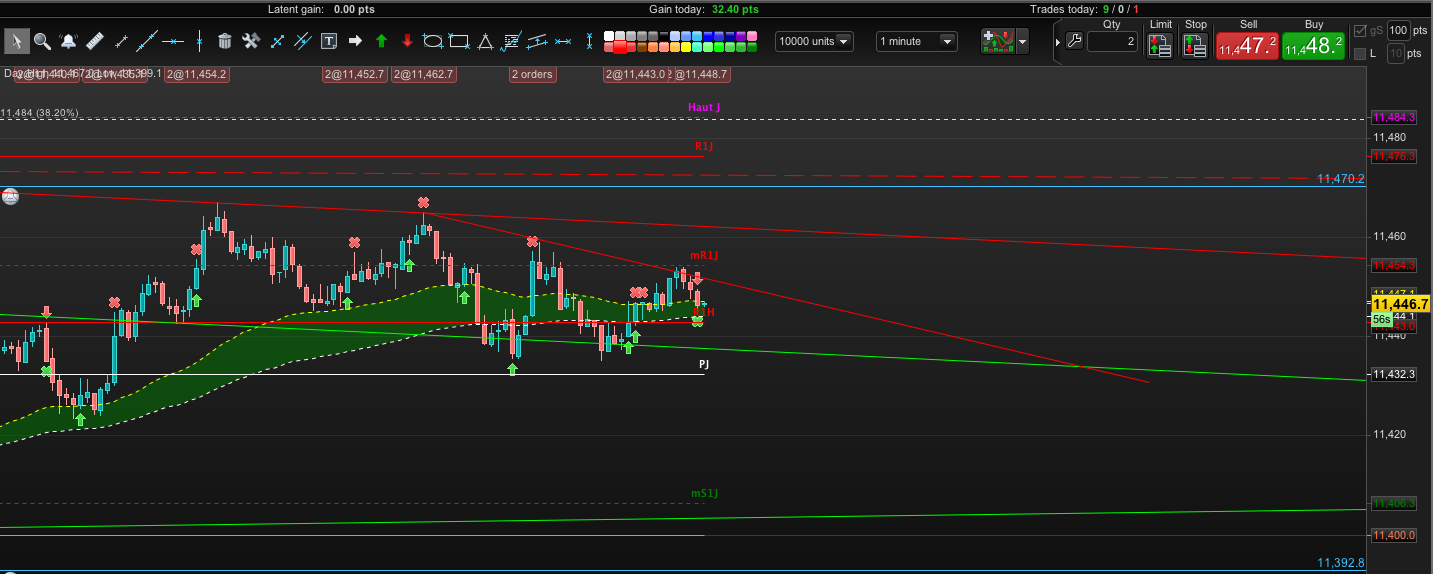Pick the black color swatch
Image resolution: width=1433 pixels, height=574 pixels.
point(664,36)
